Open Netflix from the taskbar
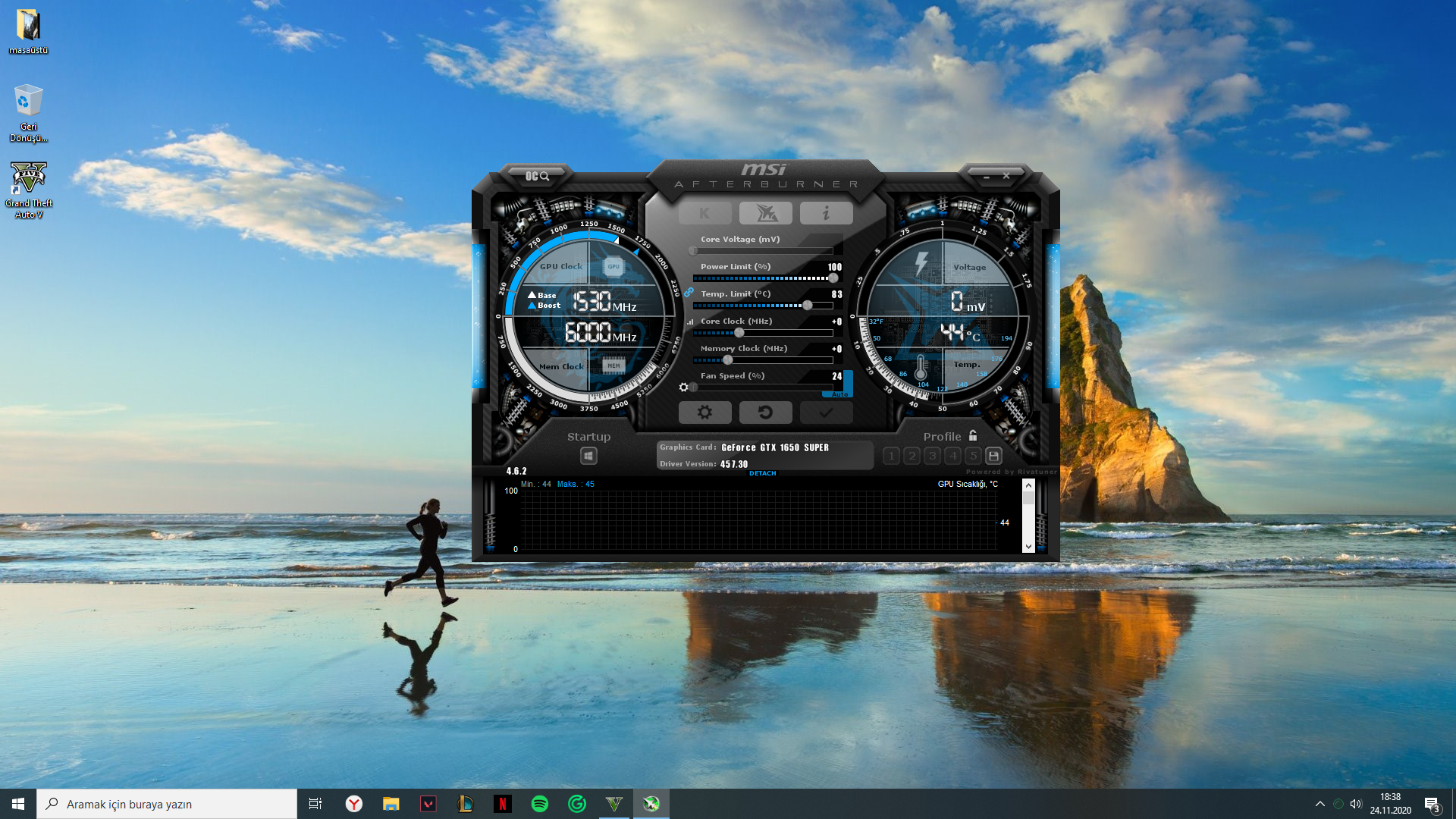Image resolution: width=1456 pixels, height=819 pixels. coord(503,804)
